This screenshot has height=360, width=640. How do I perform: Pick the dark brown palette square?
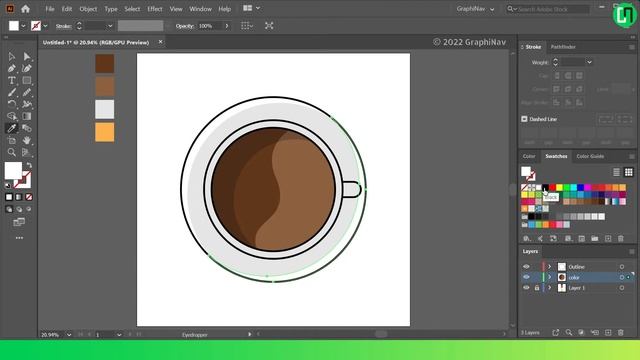(x=104, y=63)
